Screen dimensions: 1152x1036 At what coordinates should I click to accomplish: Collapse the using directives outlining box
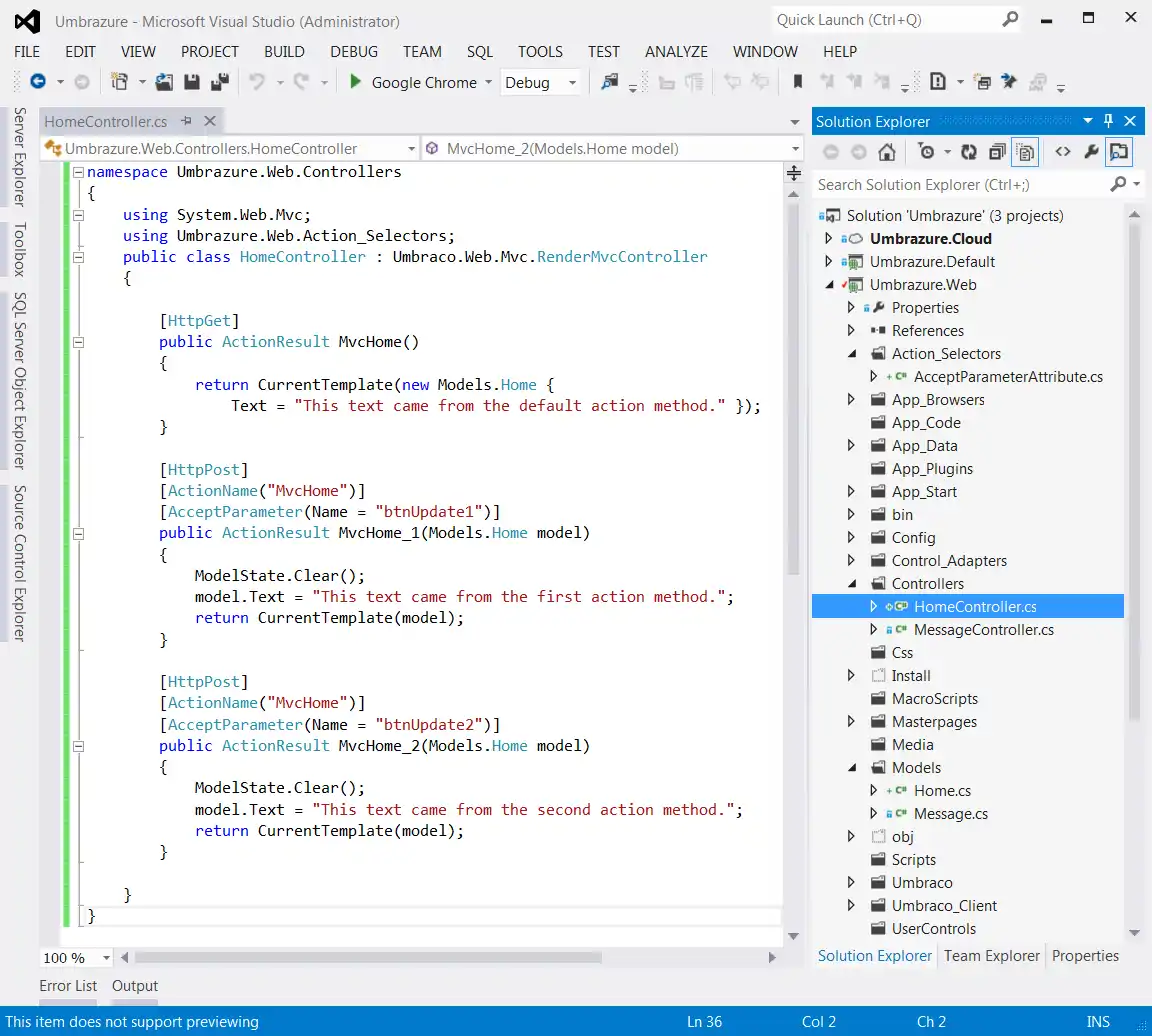(x=78, y=215)
